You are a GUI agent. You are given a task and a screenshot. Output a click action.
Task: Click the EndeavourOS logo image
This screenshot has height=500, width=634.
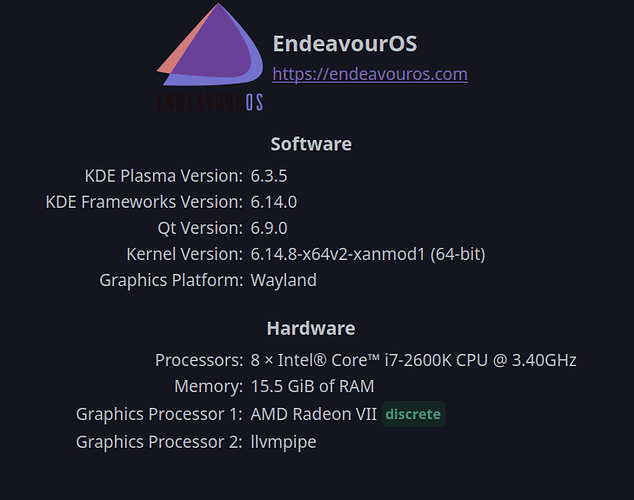210,57
